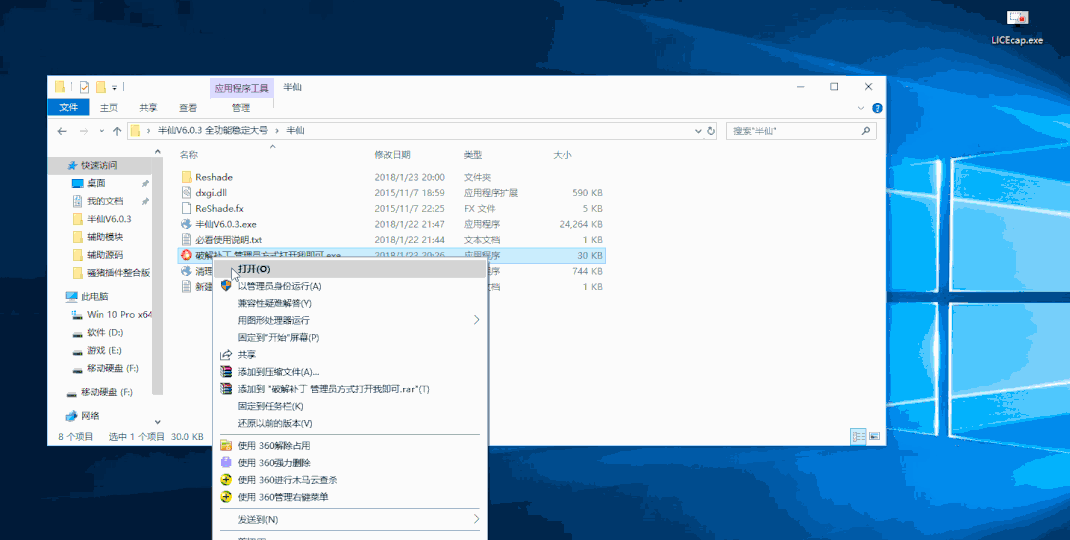Screen dimensions: 1070x540
Task: Select the Reshade folder icon
Action: click(186, 177)
